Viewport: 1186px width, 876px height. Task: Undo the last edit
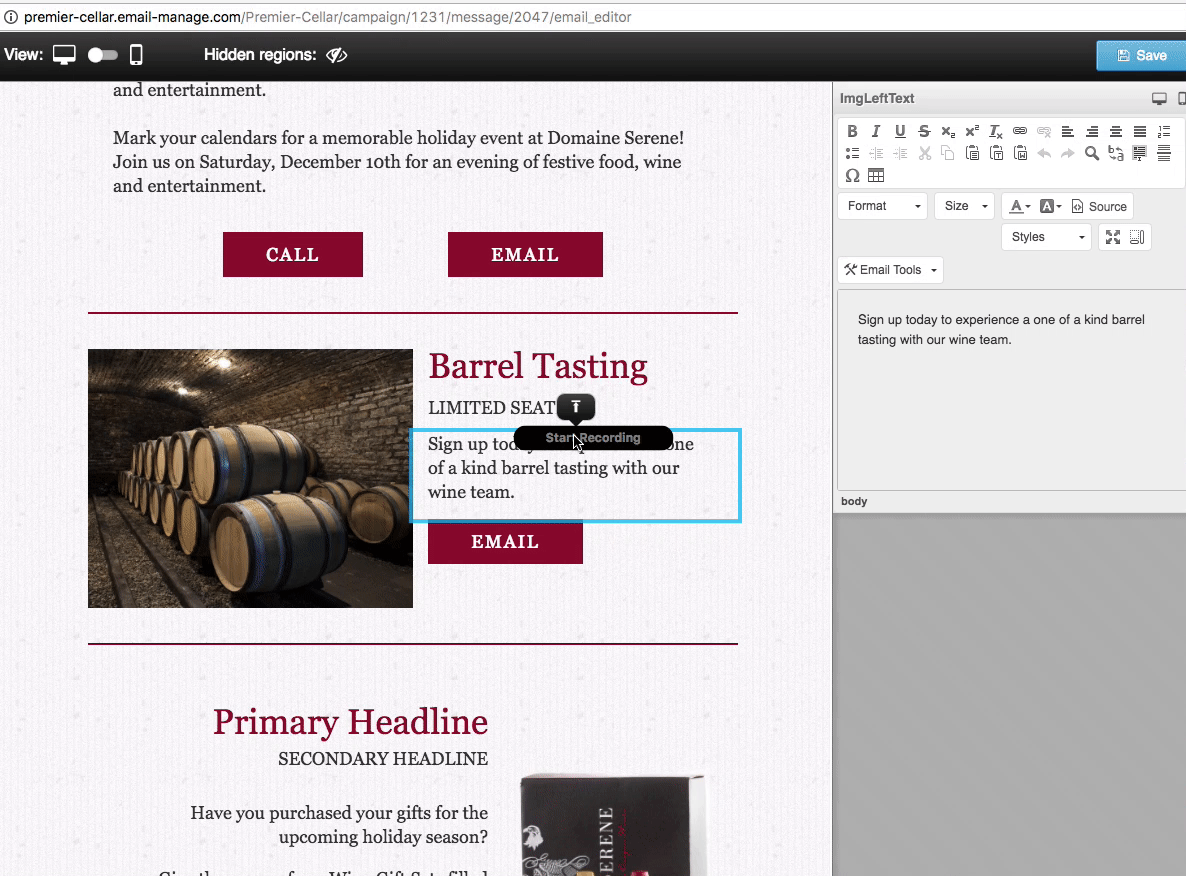1044,154
